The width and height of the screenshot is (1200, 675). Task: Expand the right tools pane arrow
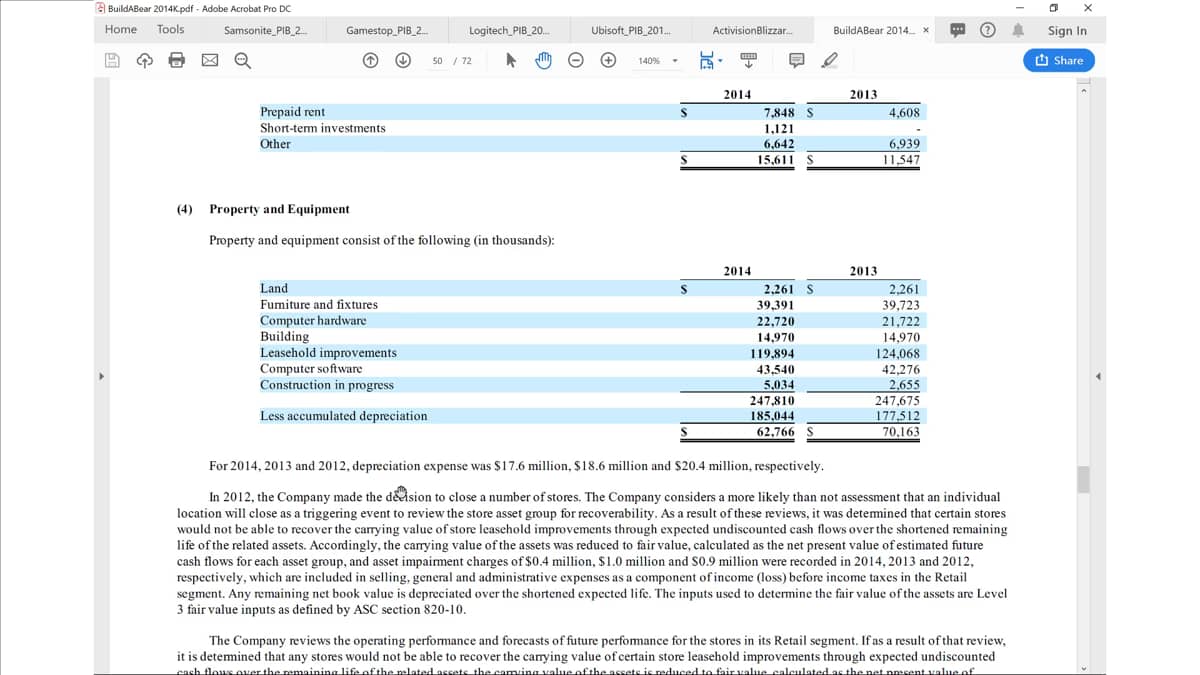1099,377
